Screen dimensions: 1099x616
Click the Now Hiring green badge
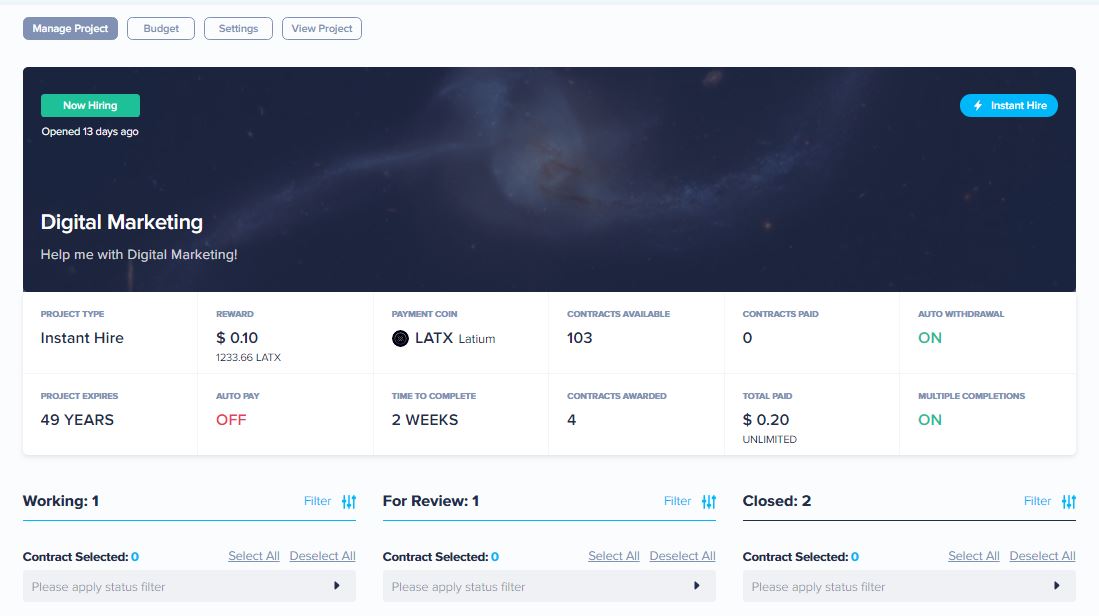pyautogui.click(x=90, y=105)
